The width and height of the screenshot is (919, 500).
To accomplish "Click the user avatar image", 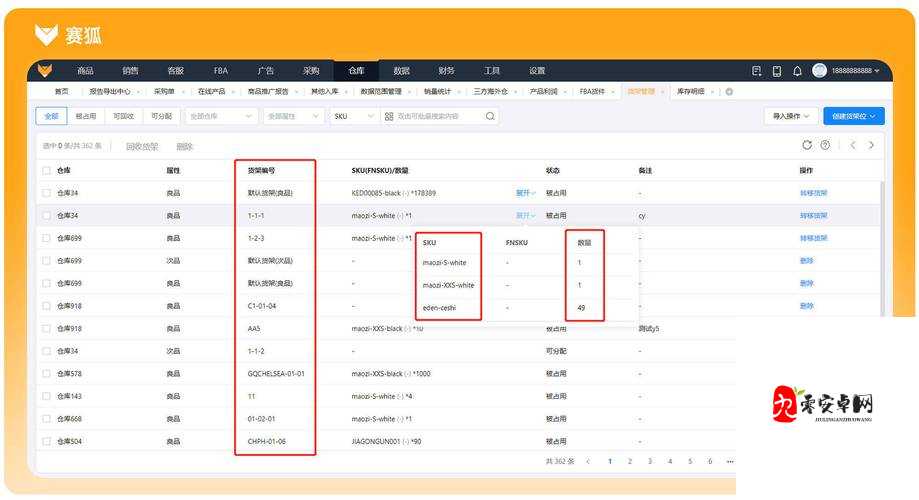I will (x=819, y=70).
